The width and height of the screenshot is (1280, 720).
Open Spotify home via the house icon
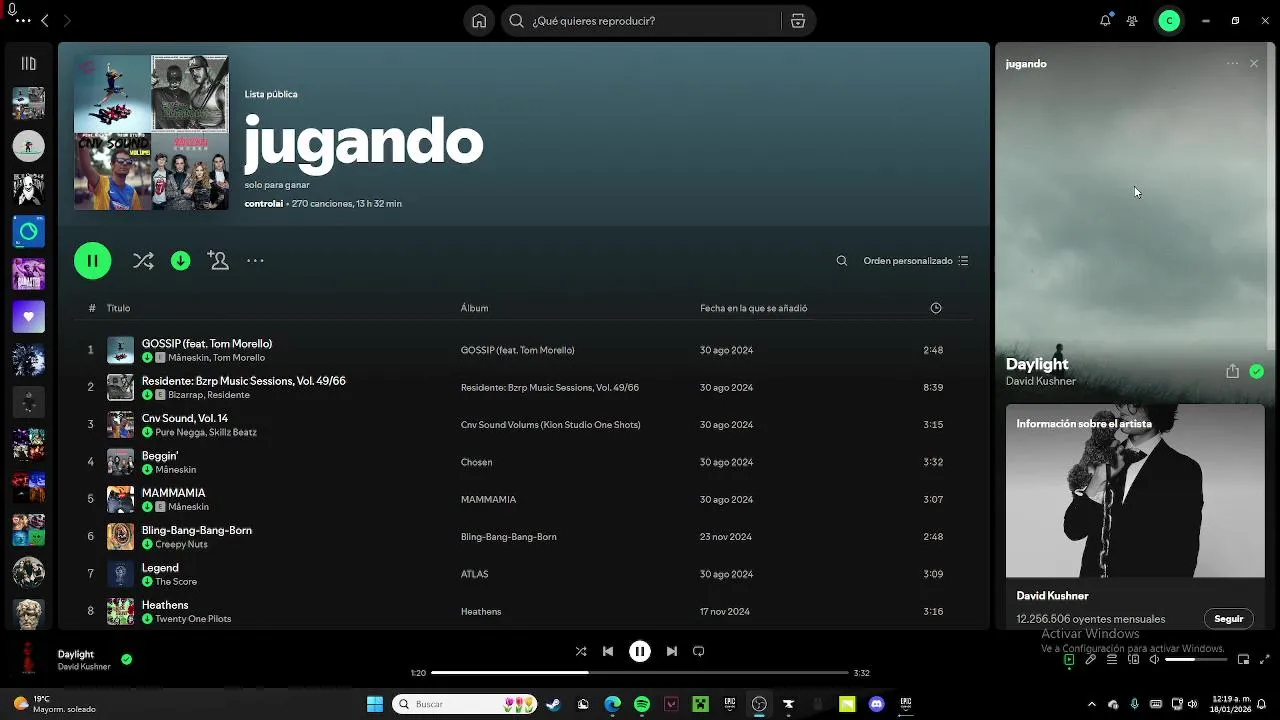pyautogui.click(x=479, y=21)
